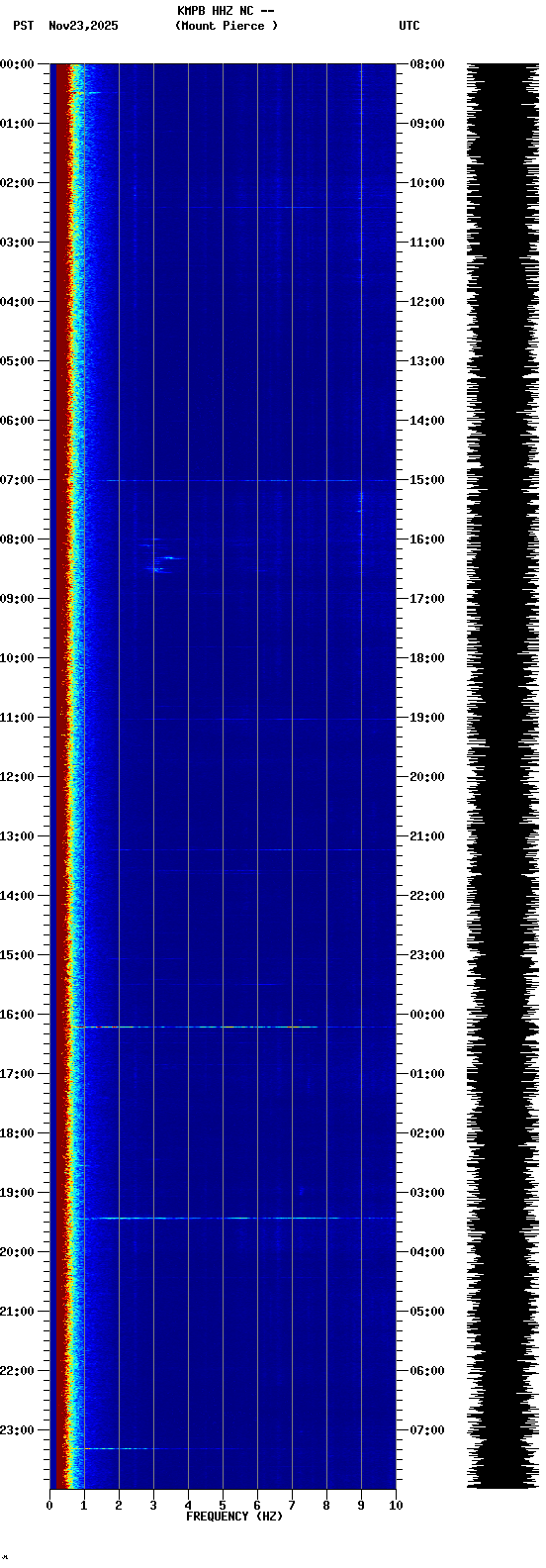Click the 13:00 UTC time label
This screenshot has width=546, height=1568.
[x=427, y=361]
